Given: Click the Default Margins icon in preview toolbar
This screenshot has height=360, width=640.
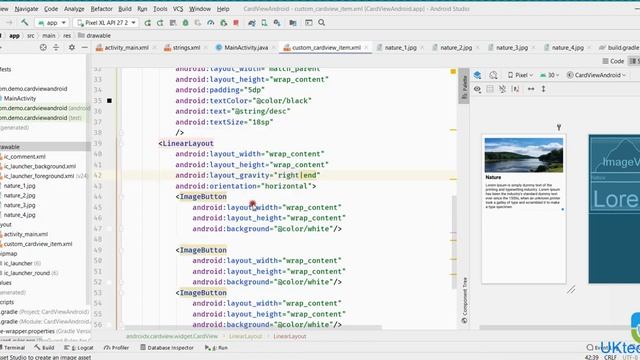Looking at the screenshot, I should coord(516,89).
